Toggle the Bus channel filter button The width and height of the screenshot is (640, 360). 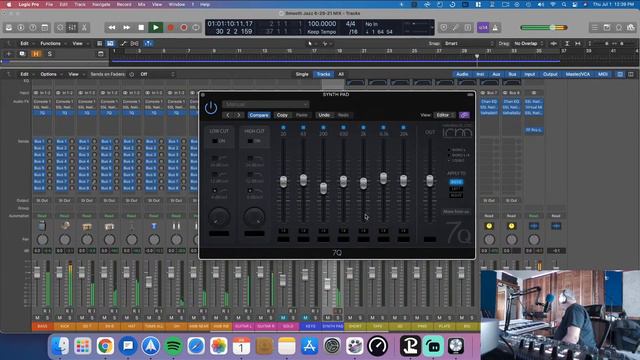512,74
